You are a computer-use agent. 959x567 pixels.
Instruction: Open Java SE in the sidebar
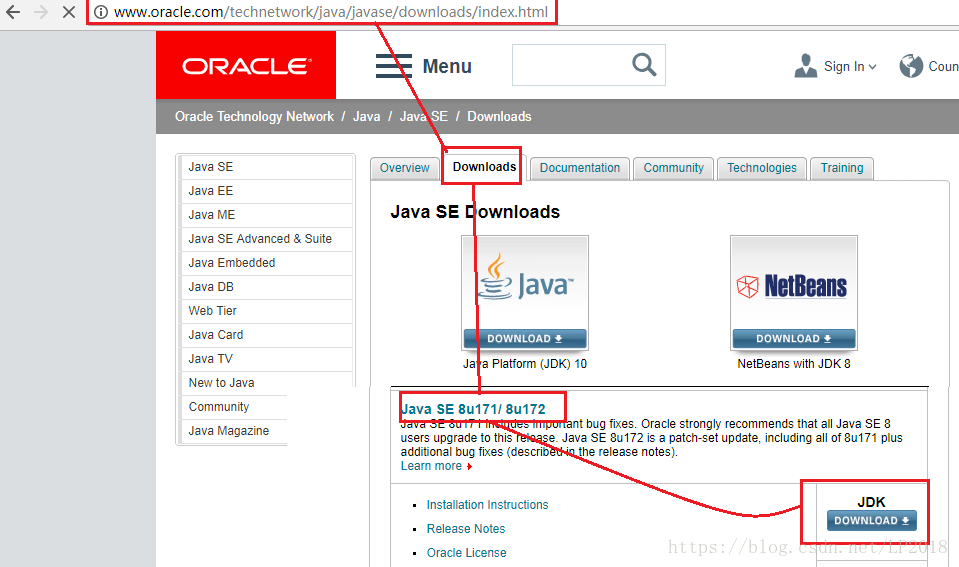point(266,167)
